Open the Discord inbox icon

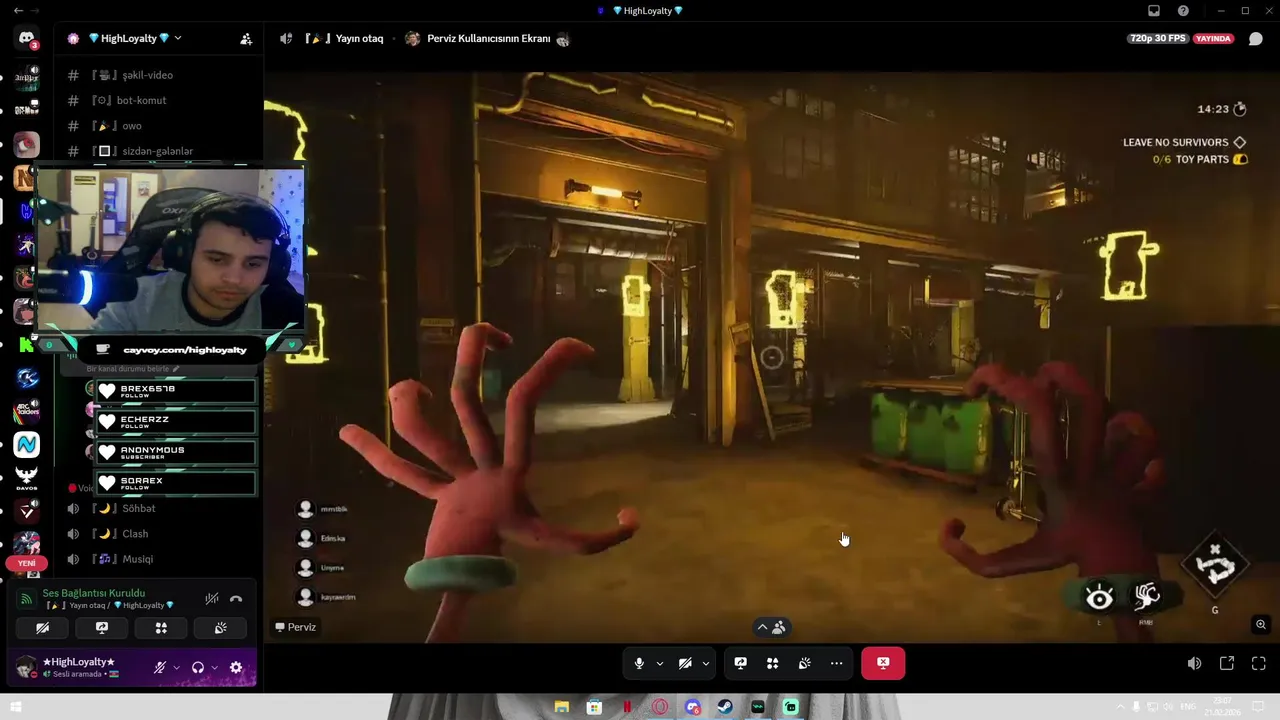click(1153, 11)
